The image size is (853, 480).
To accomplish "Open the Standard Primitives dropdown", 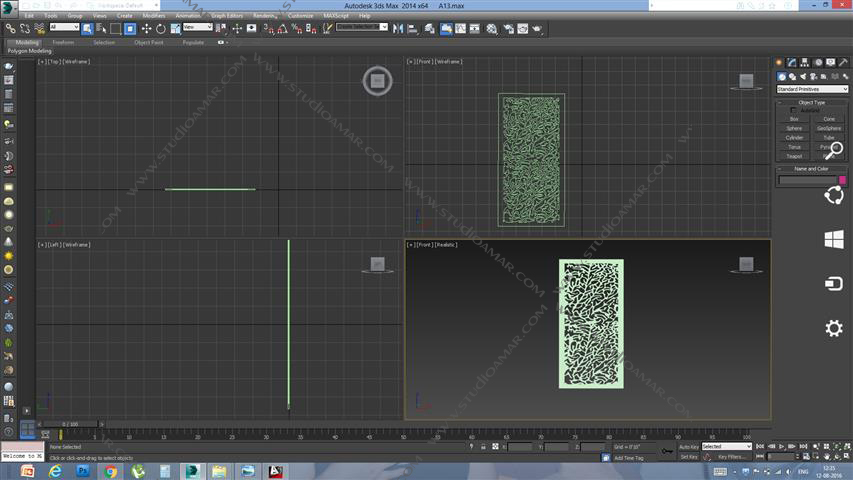I will tap(812, 89).
